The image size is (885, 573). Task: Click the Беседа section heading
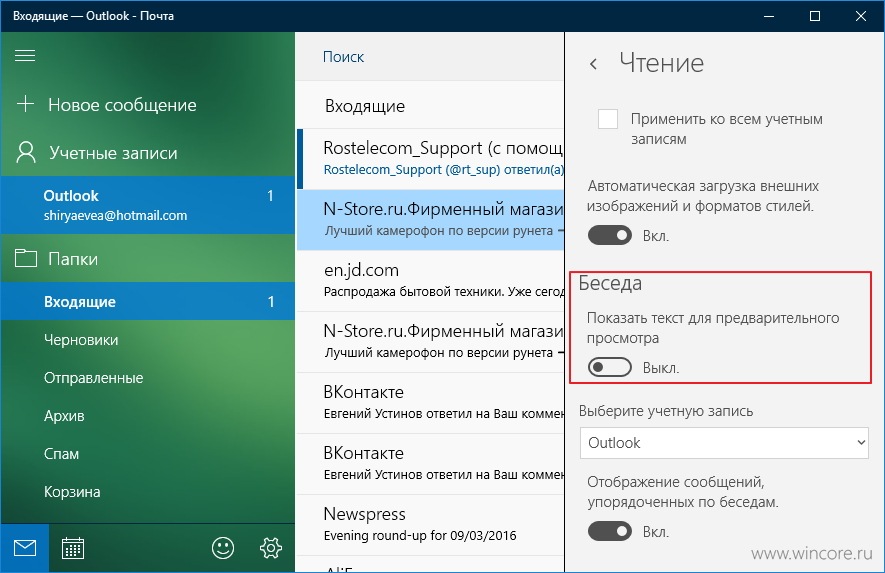[610, 283]
